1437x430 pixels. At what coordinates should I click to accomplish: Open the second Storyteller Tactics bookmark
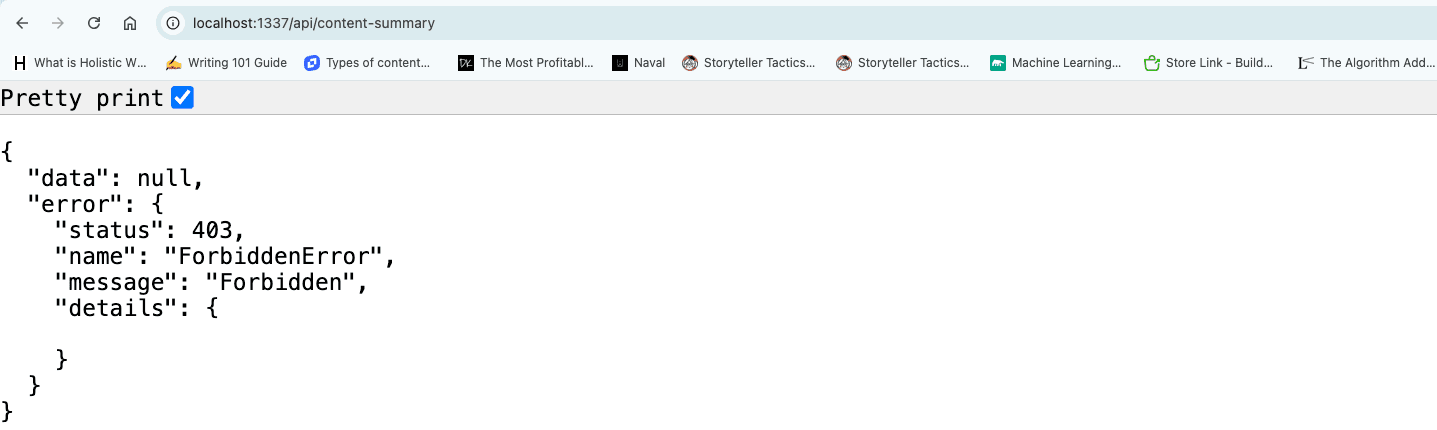[903, 62]
